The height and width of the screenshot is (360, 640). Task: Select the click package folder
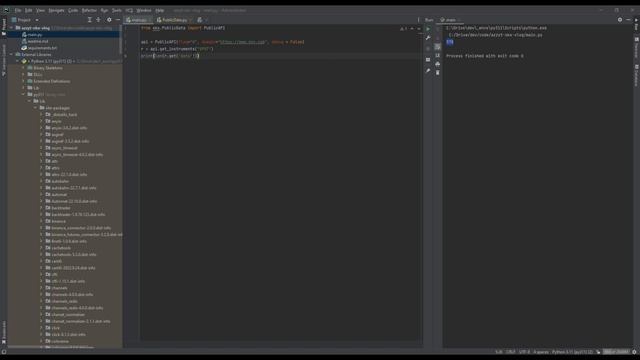coord(56,328)
